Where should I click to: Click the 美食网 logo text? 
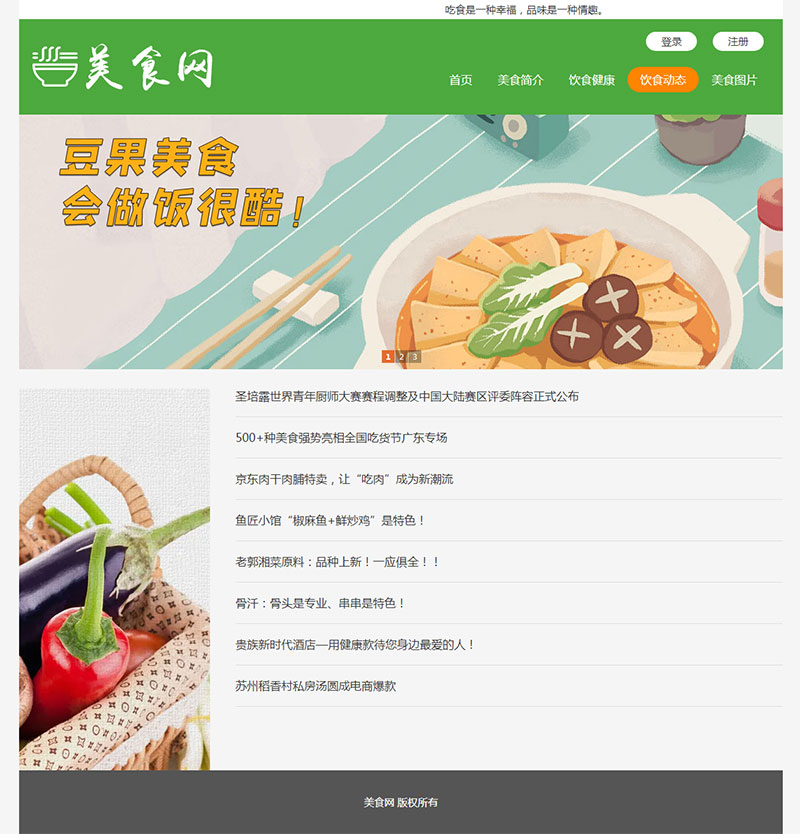click(149, 68)
